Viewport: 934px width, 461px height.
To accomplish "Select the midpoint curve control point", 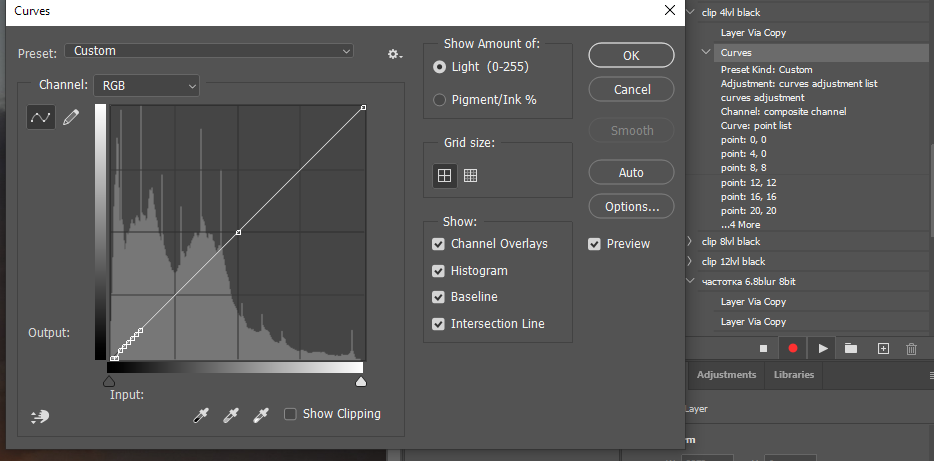I will tap(238, 232).
